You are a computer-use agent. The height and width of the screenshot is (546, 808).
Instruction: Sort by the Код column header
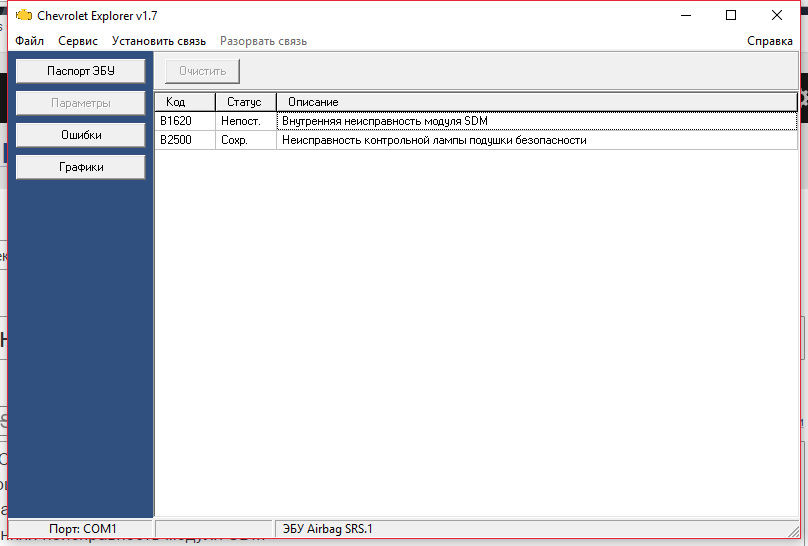pyautogui.click(x=185, y=102)
